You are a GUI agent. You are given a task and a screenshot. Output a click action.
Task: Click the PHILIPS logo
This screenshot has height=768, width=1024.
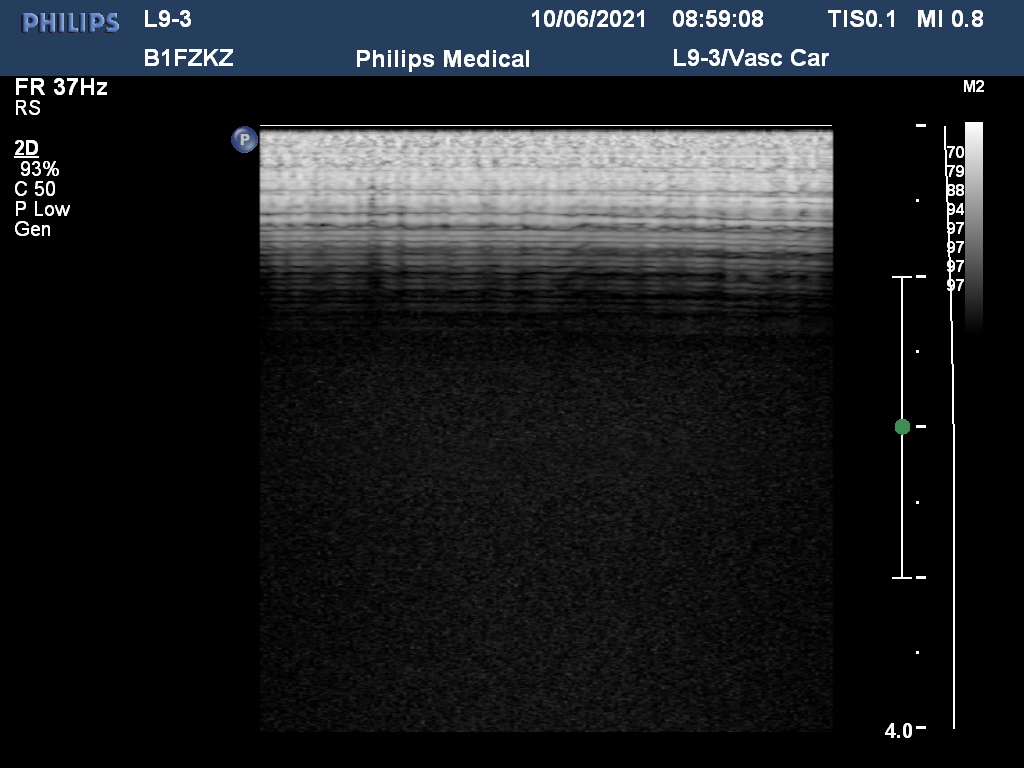coord(71,22)
